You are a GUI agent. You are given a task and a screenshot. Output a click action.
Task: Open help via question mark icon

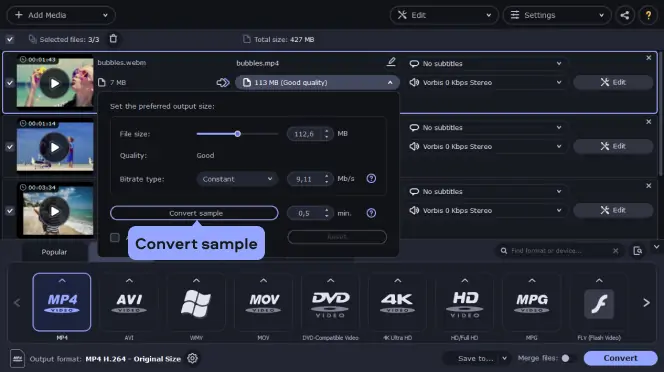(648, 15)
